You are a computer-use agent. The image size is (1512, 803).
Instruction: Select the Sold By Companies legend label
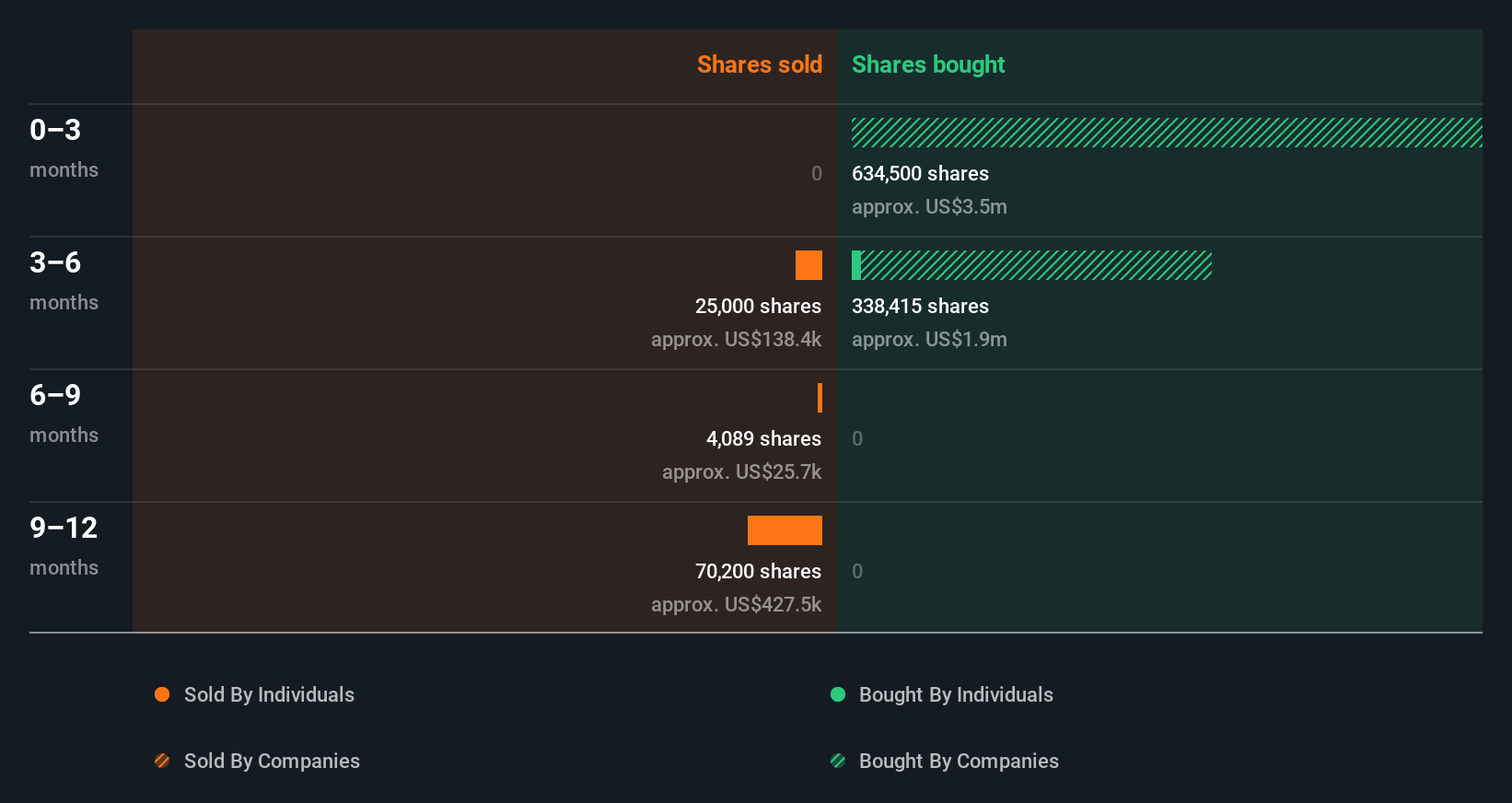pos(272,762)
